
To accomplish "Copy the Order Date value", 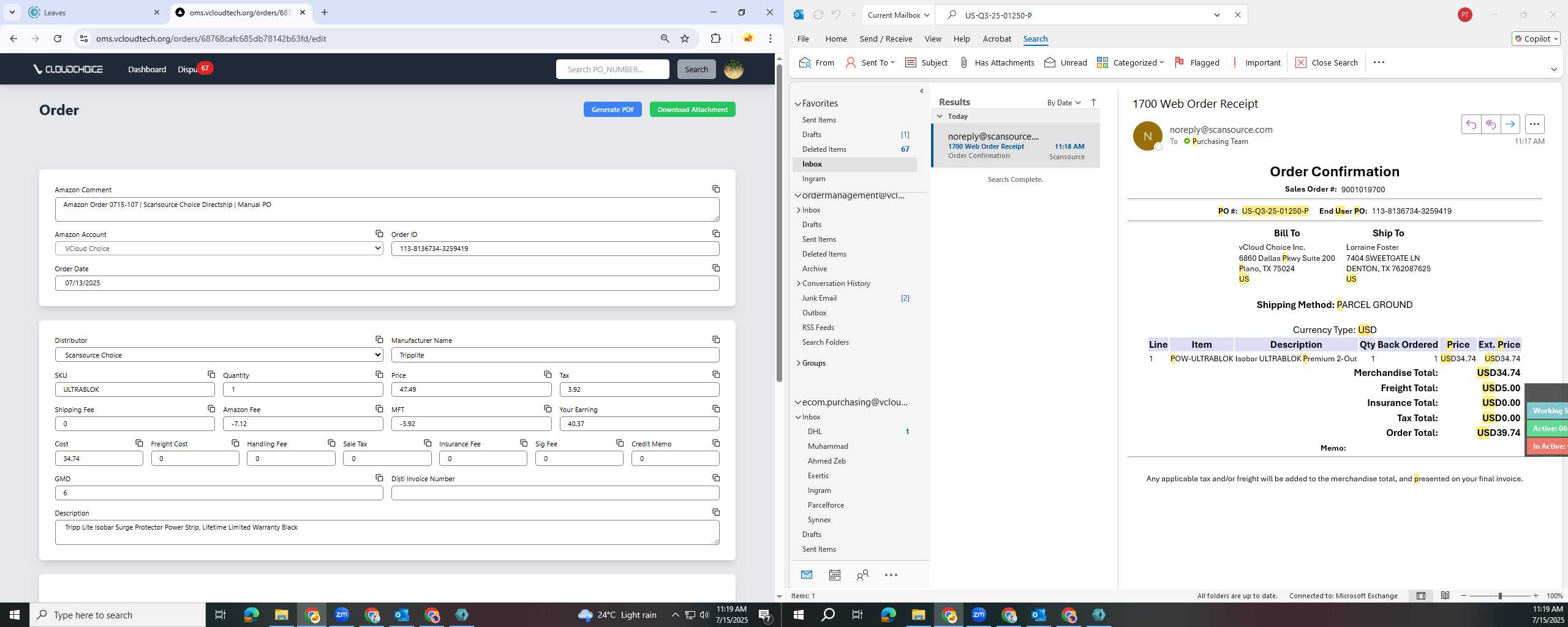I will click(x=715, y=268).
